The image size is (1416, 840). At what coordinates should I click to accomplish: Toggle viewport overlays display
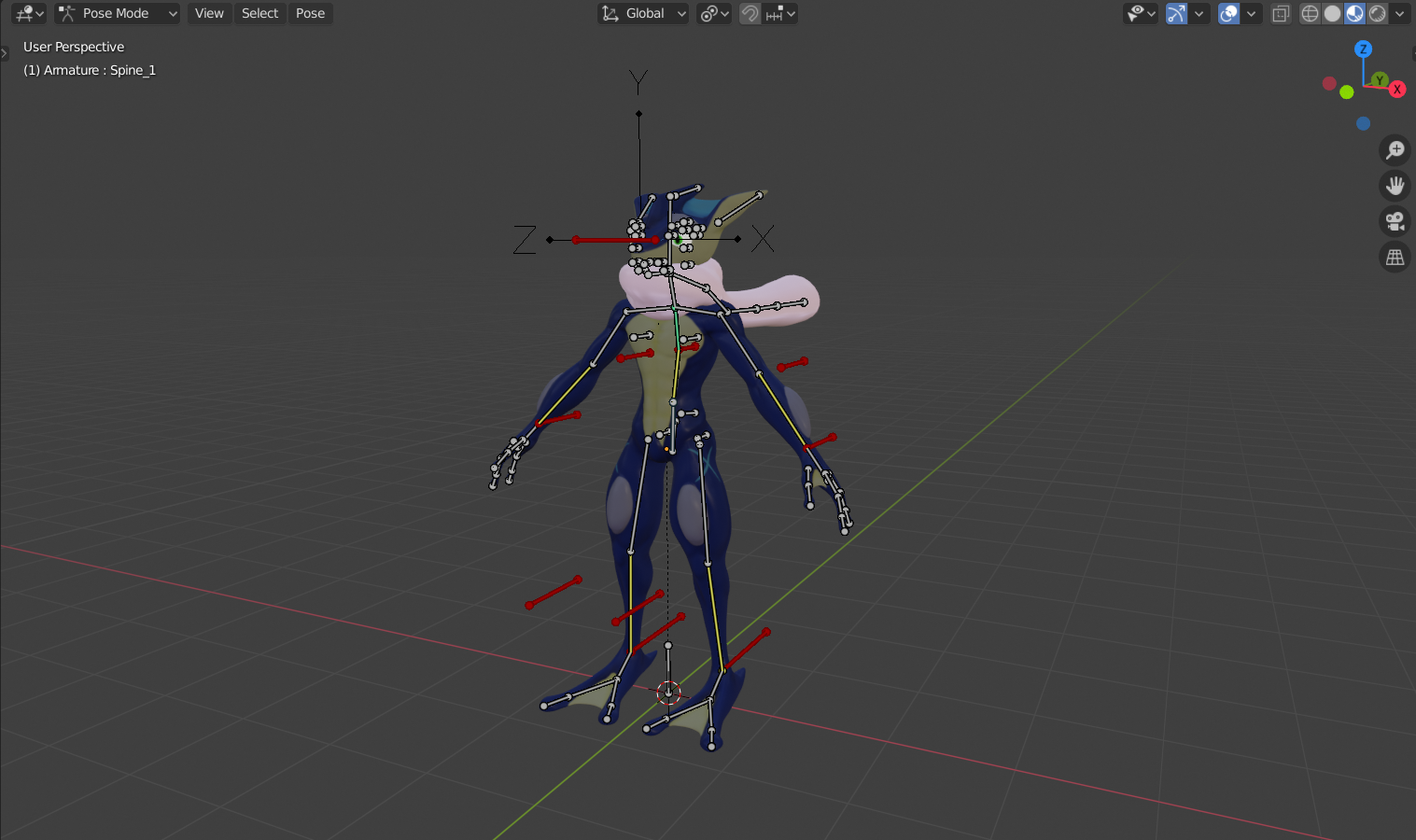pos(1228,13)
